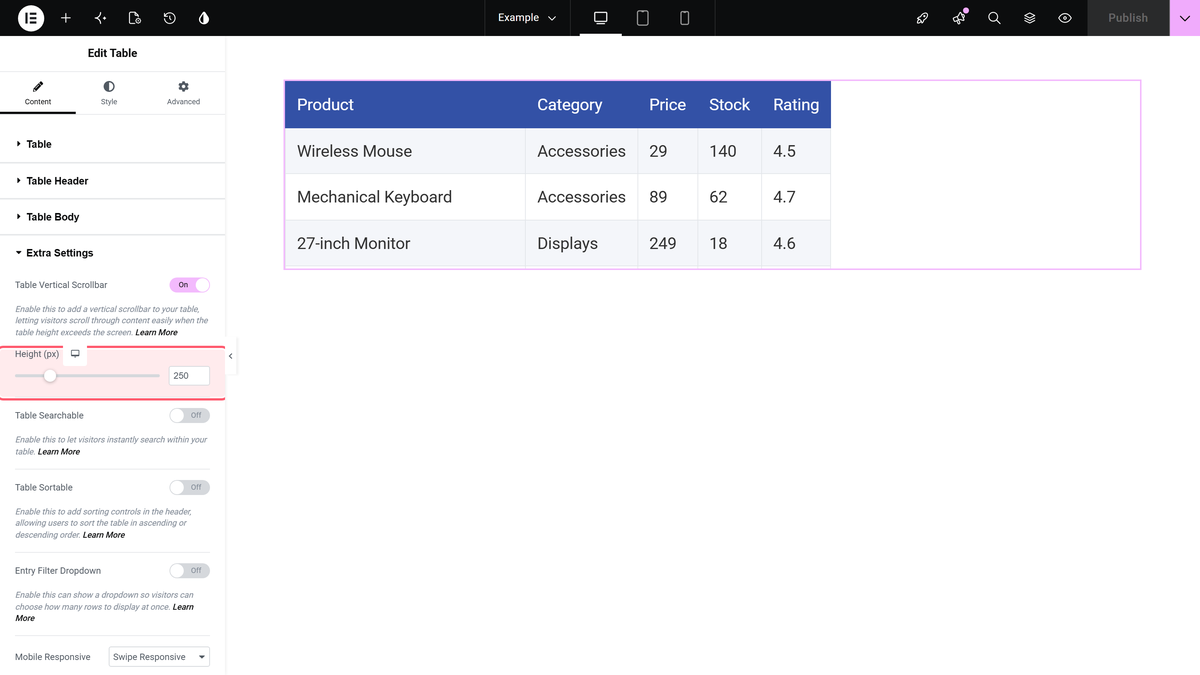This screenshot has width=1200, height=675.
Task: Click the droplet theme icon in the top bar
Action: click(204, 18)
